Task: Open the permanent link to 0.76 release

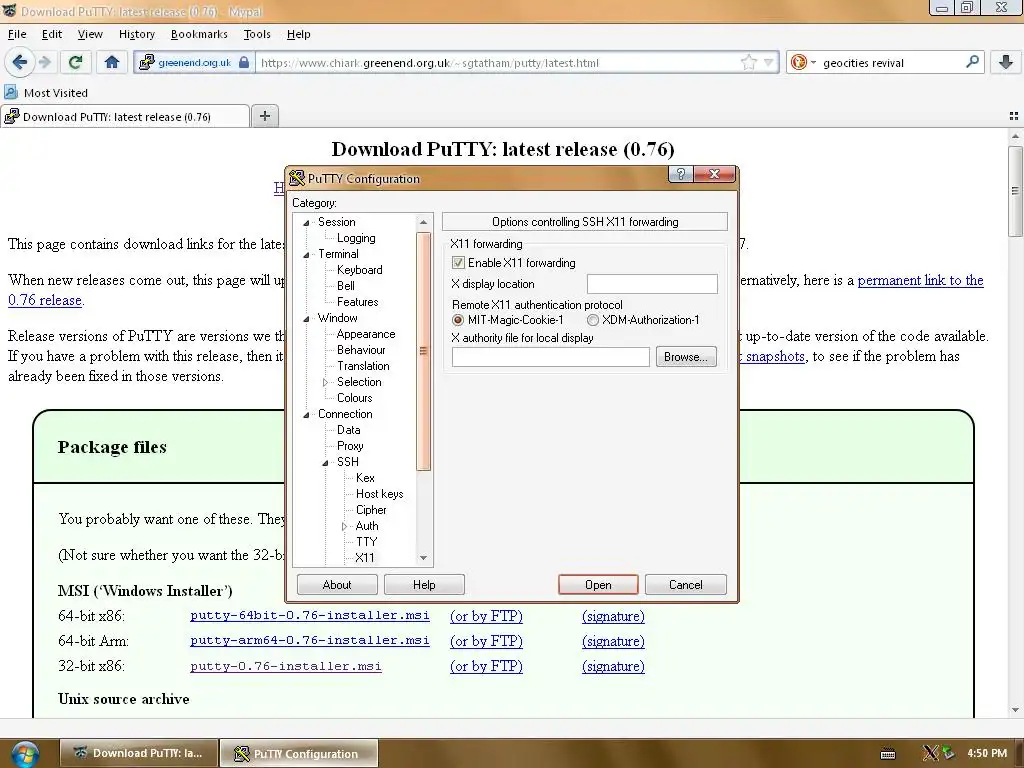Action: pos(920,280)
